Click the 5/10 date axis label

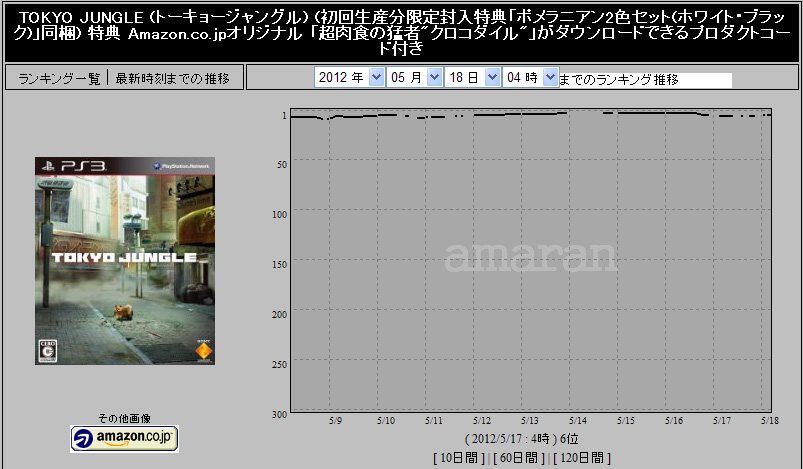pyautogui.click(x=386, y=420)
